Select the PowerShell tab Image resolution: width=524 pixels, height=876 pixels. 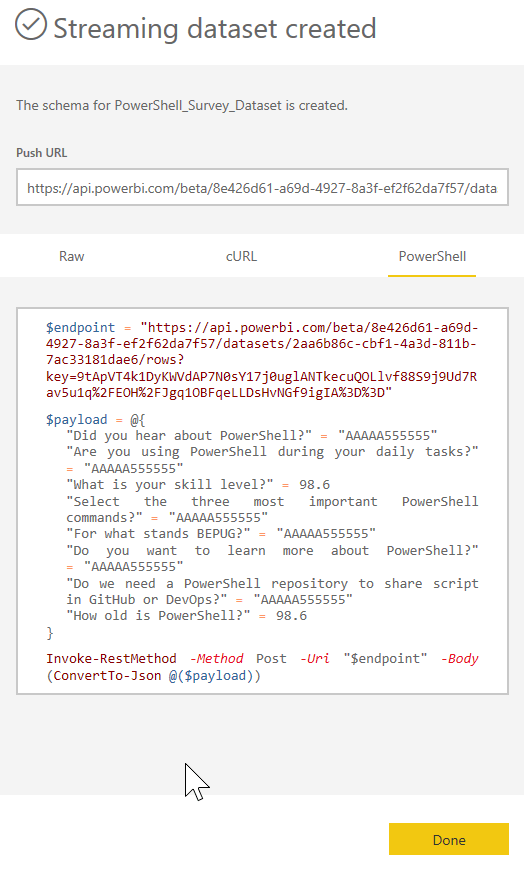[432, 256]
